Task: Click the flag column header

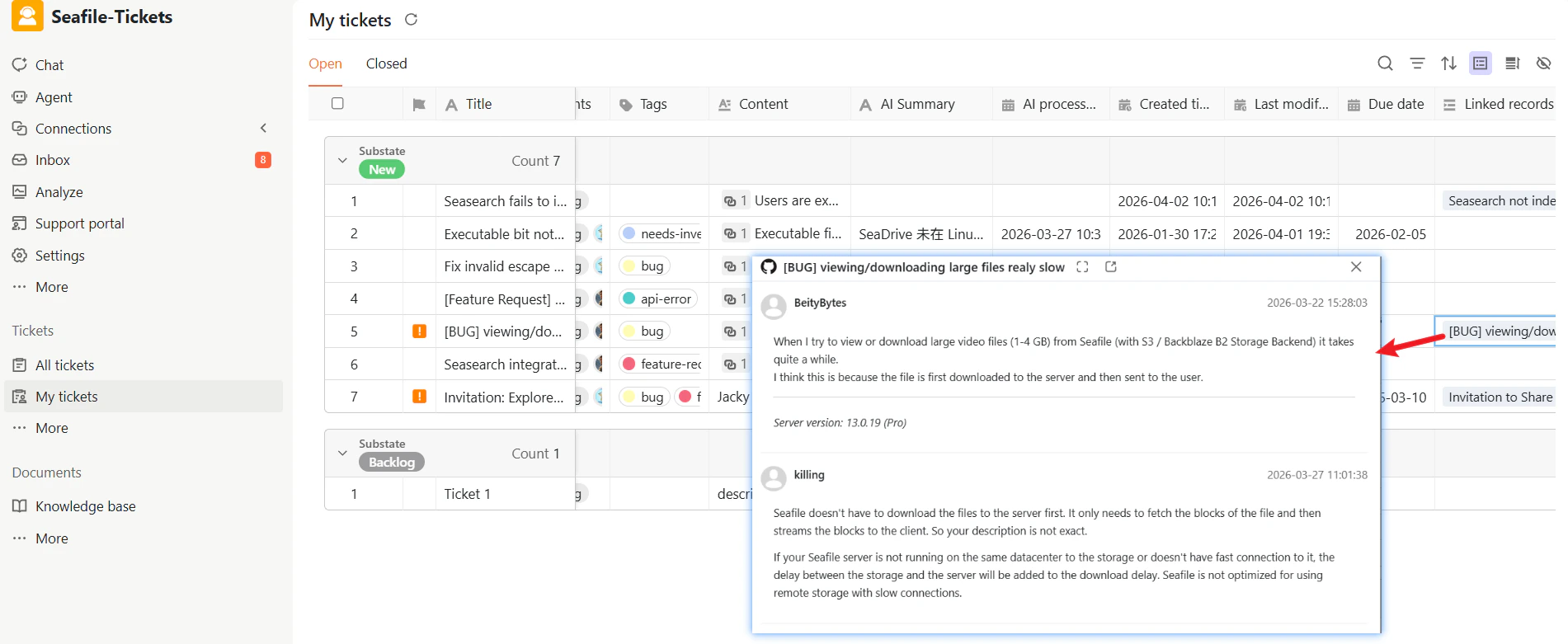Action: (x=419, y=105)
